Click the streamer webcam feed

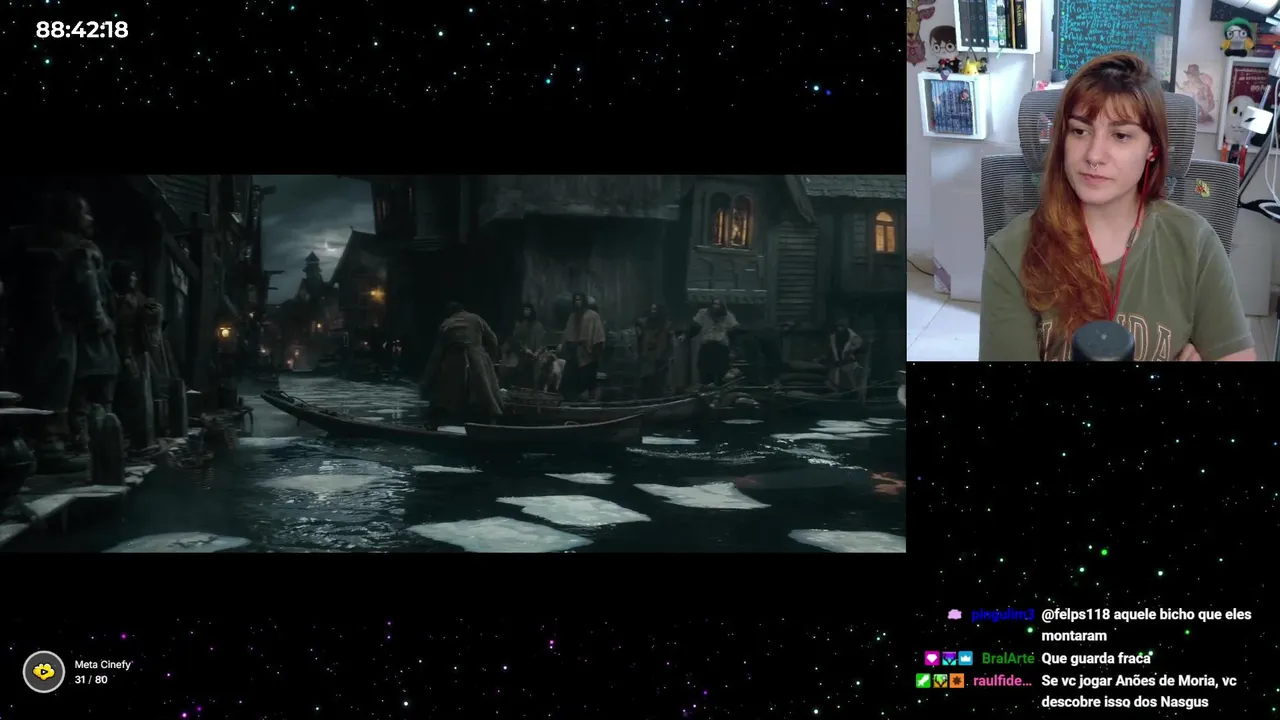1093,180
